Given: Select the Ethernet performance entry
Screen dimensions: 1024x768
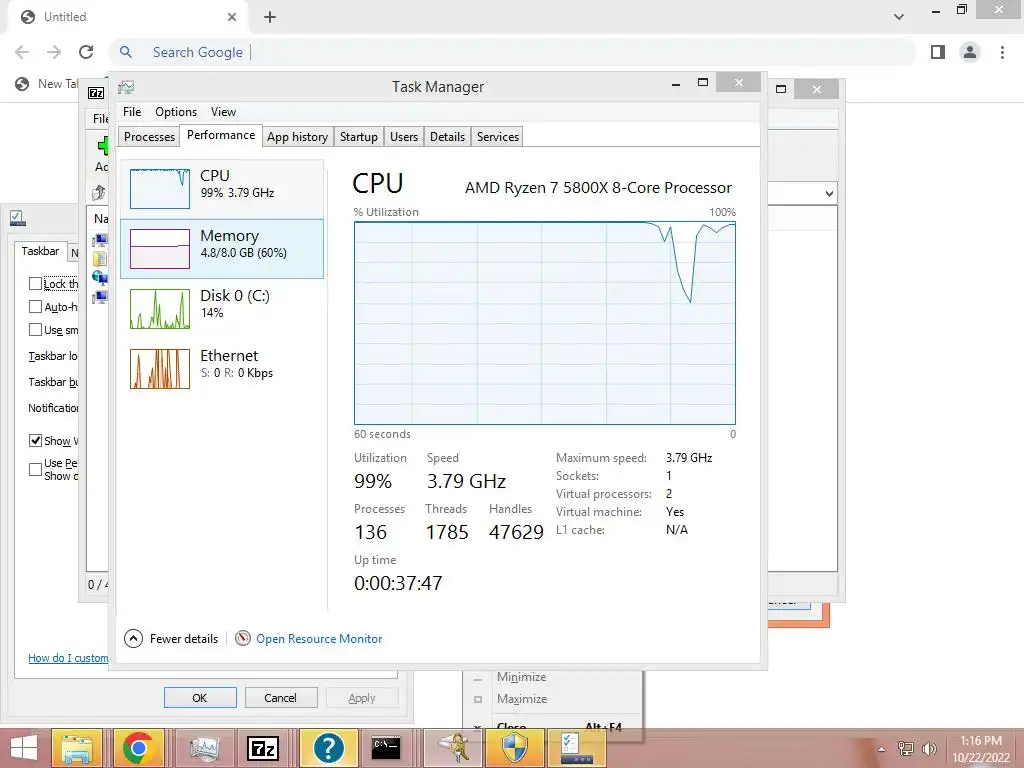Looking at the screenshot, I should coord(222,368).
